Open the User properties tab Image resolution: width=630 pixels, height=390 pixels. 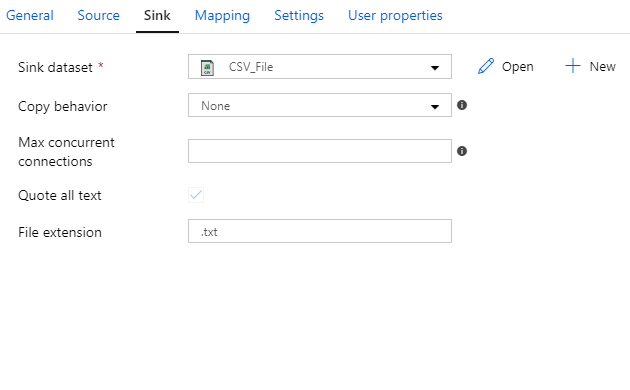[395, 16]
